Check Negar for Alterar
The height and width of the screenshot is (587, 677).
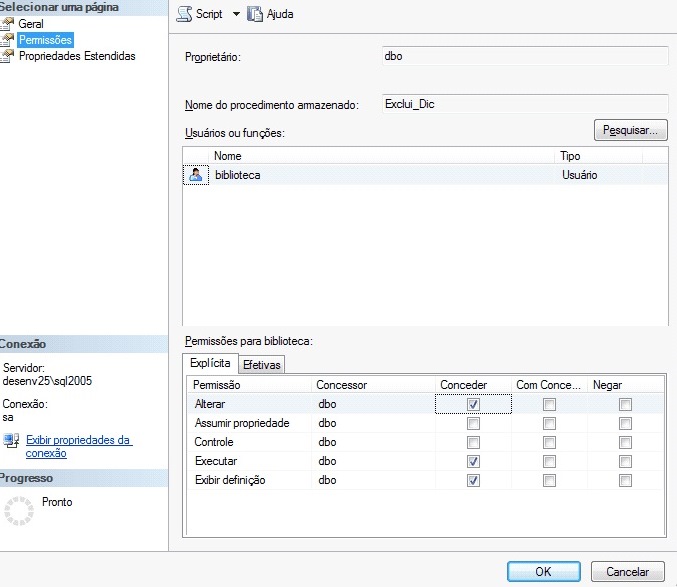(x=625, y=404)
